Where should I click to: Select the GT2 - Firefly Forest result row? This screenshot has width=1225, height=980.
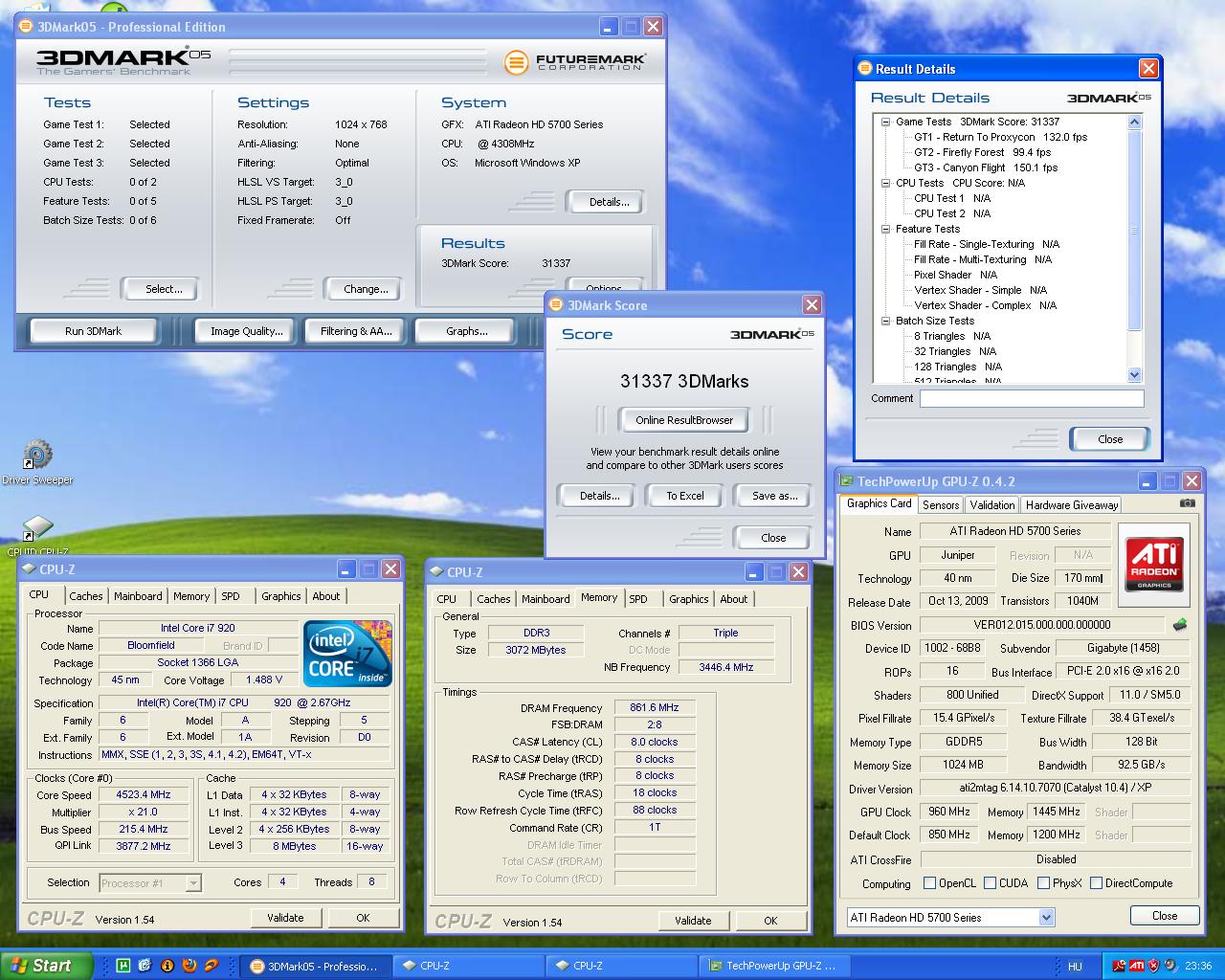982,152
